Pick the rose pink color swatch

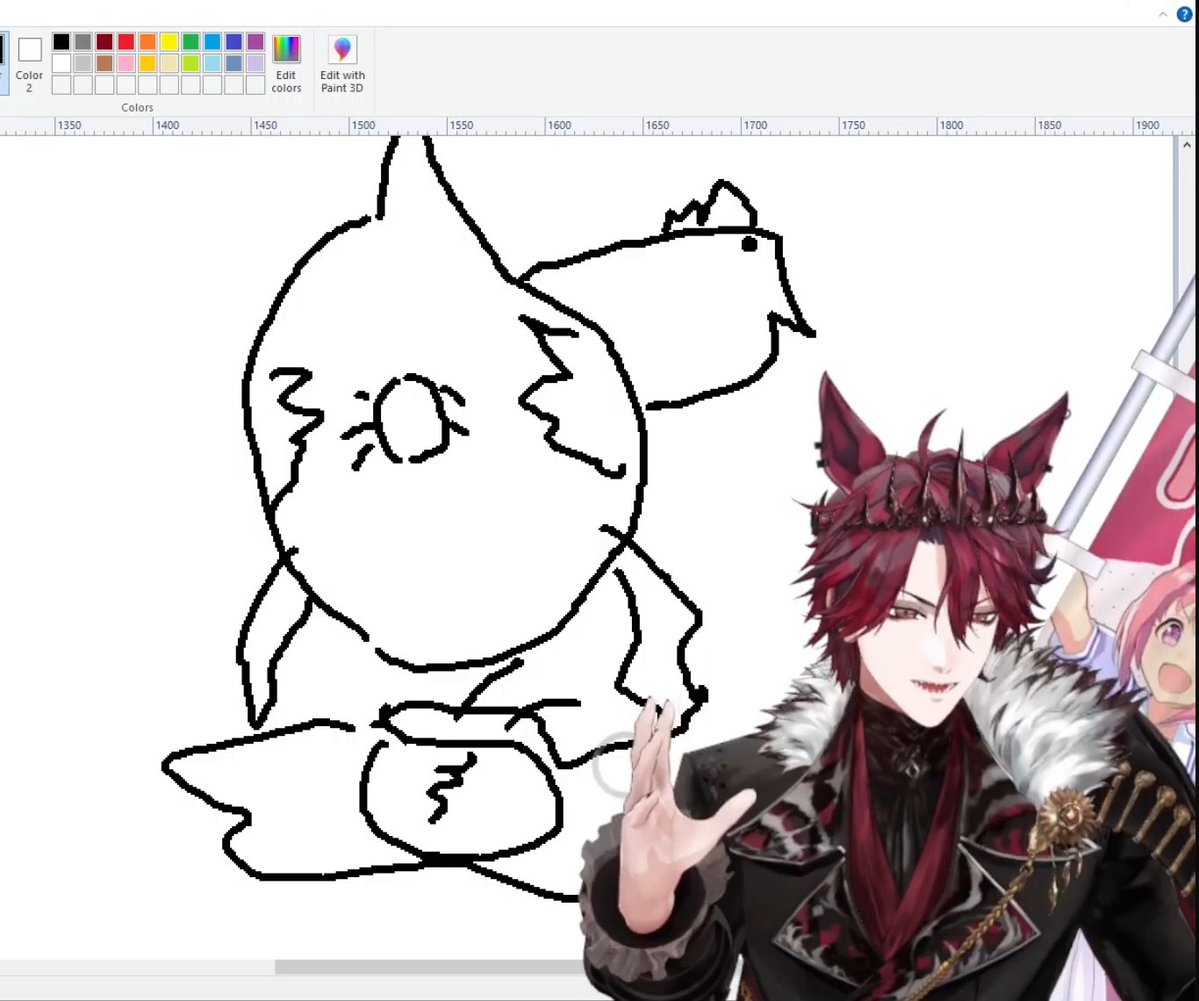[126, 63]
